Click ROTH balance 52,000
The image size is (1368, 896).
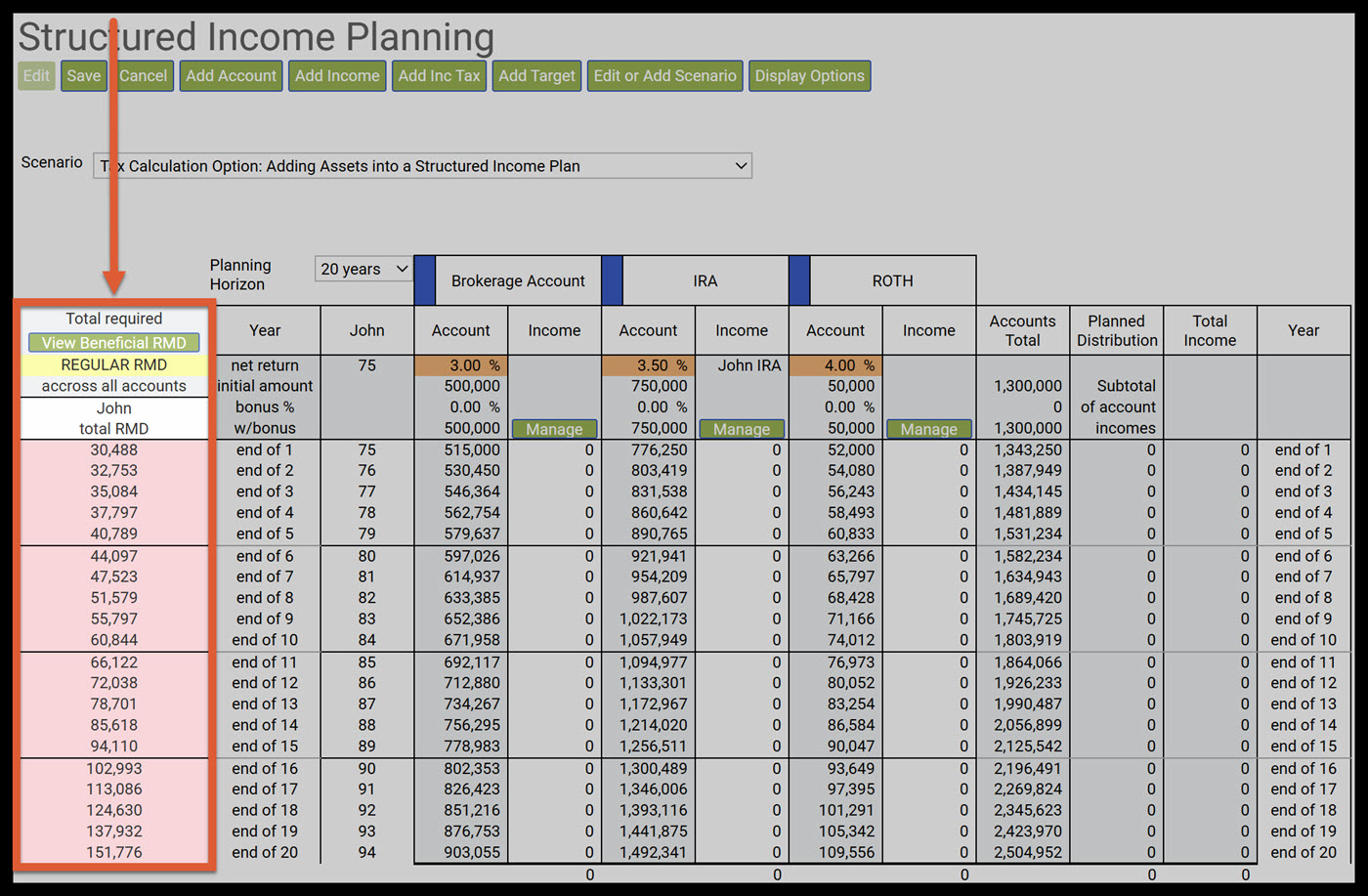point(851,450)
